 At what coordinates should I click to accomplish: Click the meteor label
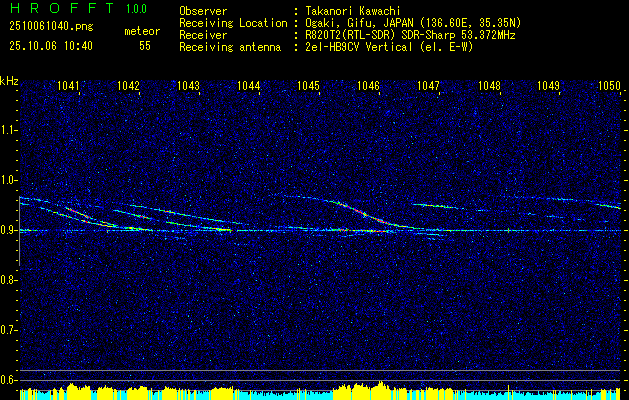[142, 31]
